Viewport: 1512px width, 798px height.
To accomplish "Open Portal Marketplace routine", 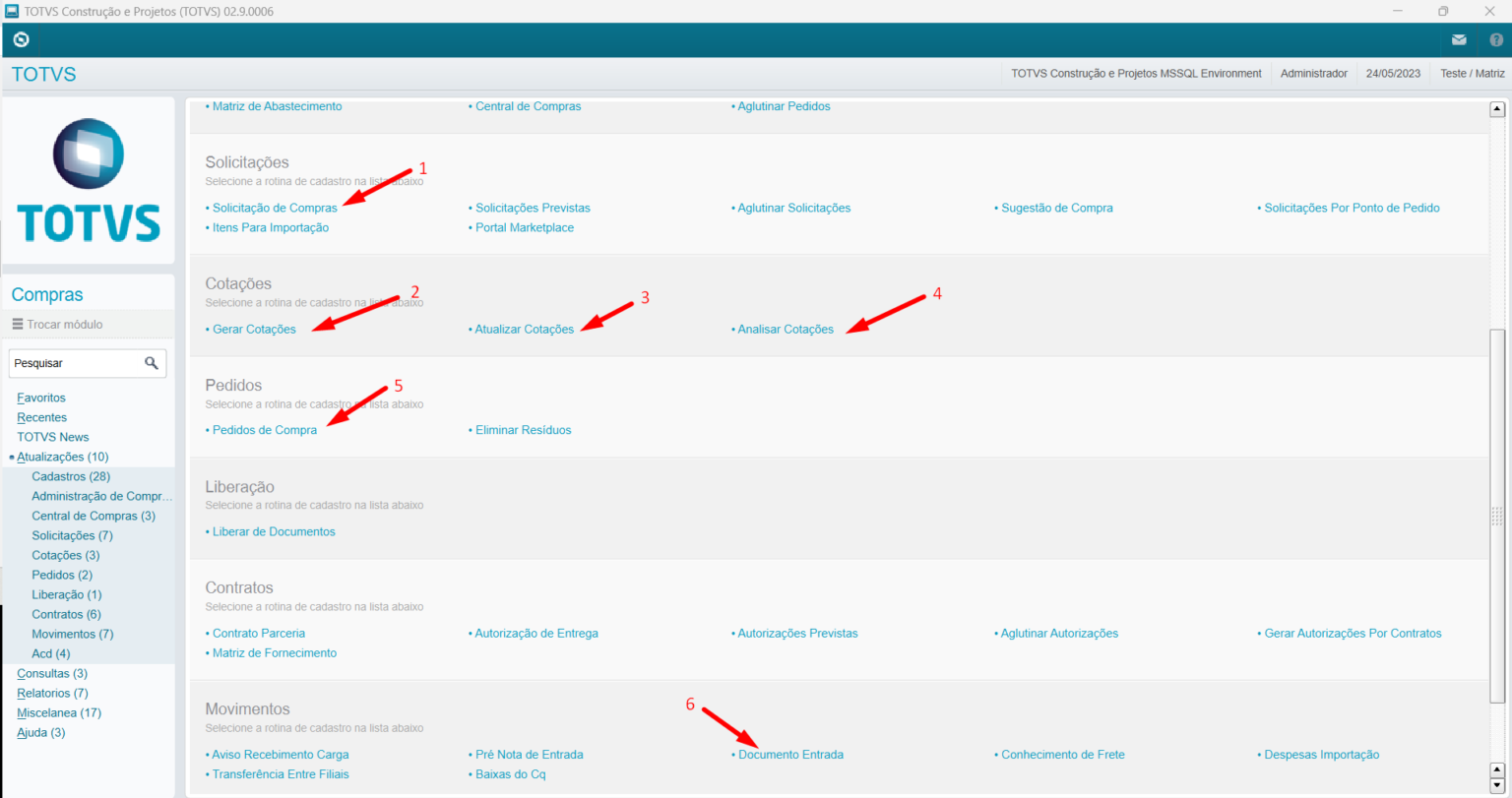I will coord(525,227).
